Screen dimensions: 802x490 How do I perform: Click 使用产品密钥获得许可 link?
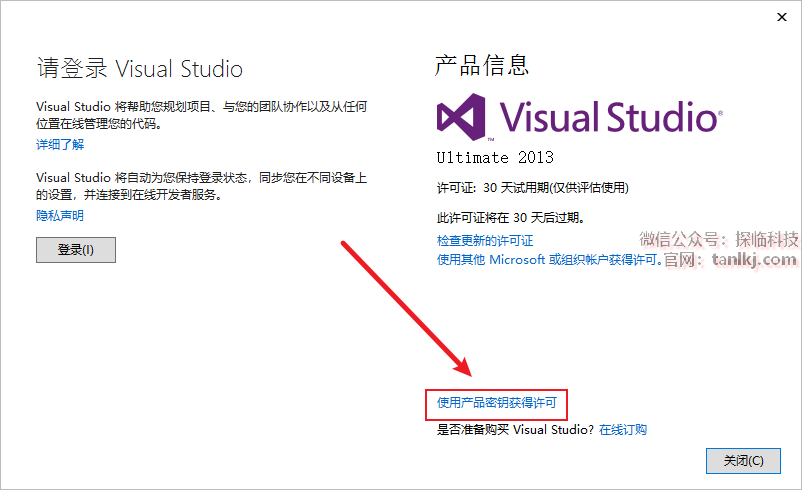pos(496,403)
